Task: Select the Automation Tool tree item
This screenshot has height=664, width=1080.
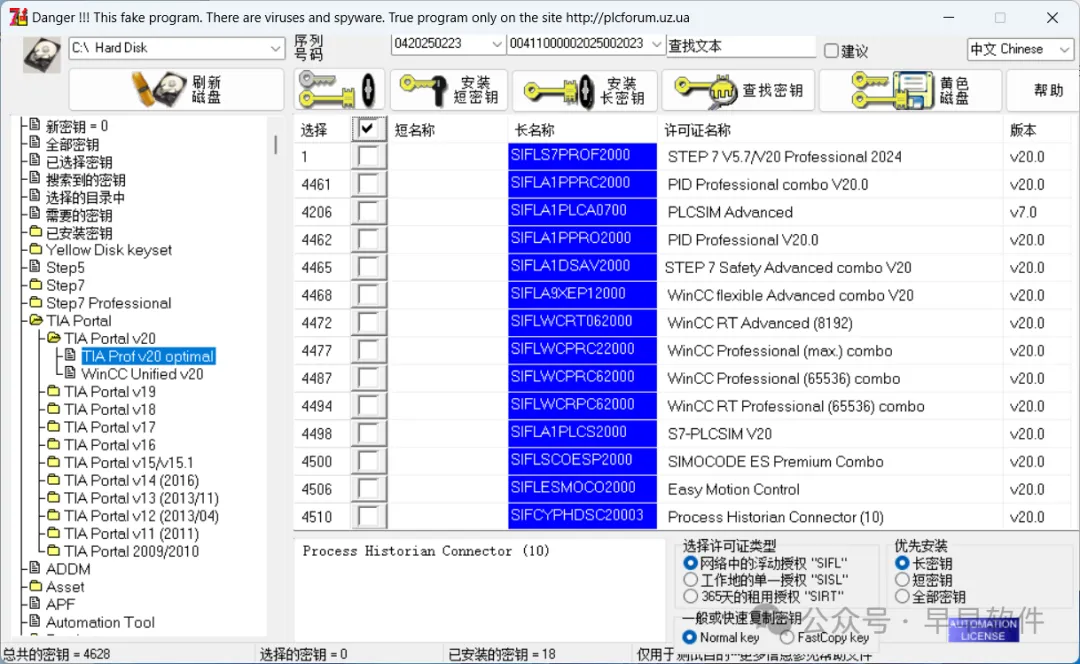Action: (x=100, y=622)
